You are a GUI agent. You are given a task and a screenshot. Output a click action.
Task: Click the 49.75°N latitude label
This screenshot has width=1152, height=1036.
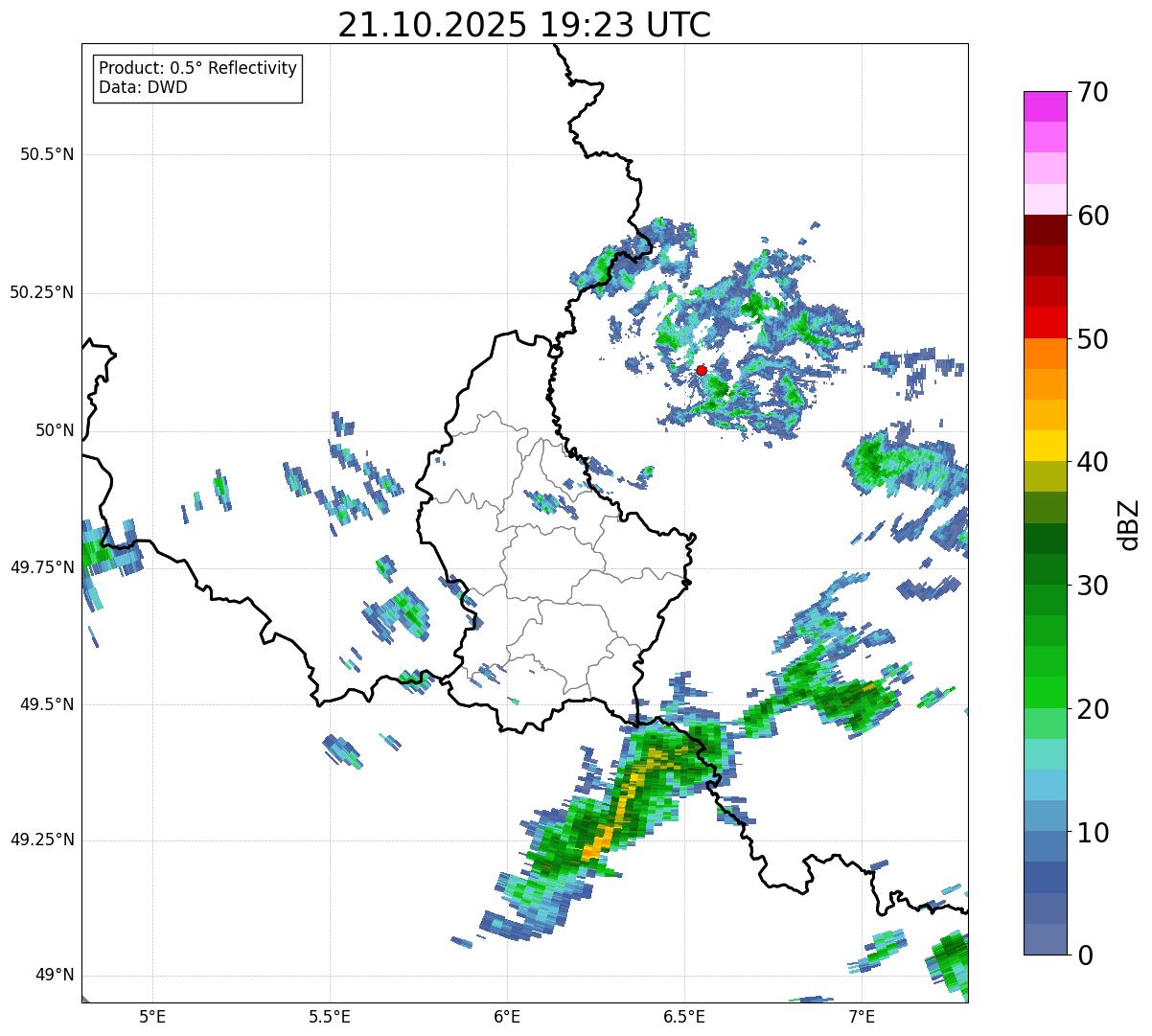click(x=41, y=567)
